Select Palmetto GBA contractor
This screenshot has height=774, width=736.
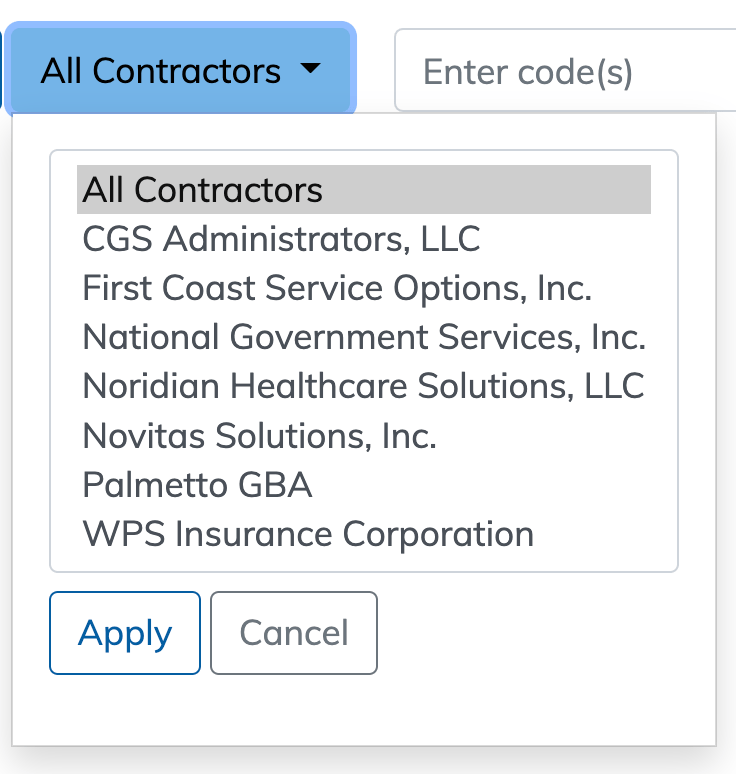pyautogui.click(x=197, y=485)
